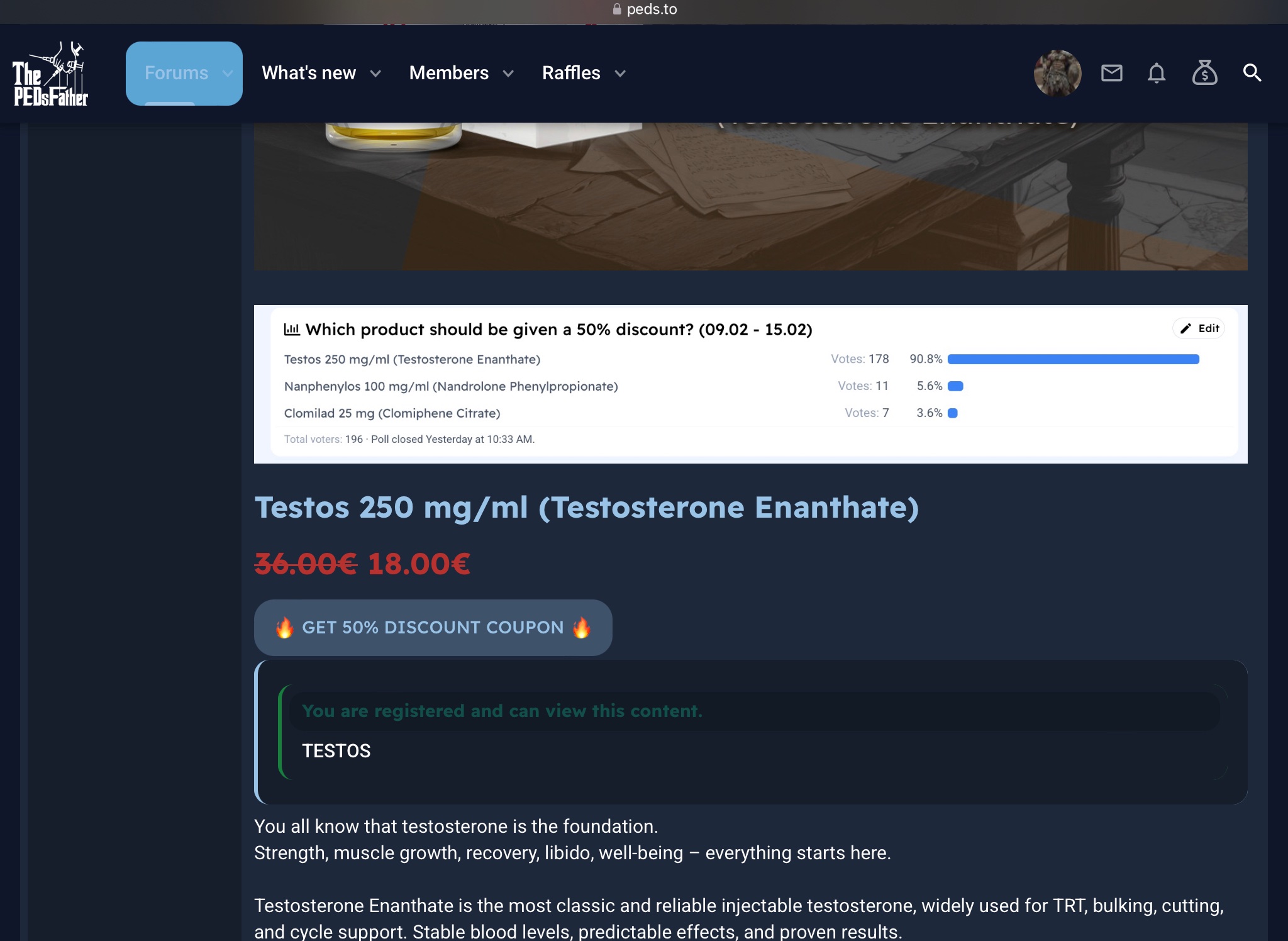The height and width of the screenshot is (941, 1288).
Task: Click the Testos 250 mg/ml heading link
Action: pos(586,507)
